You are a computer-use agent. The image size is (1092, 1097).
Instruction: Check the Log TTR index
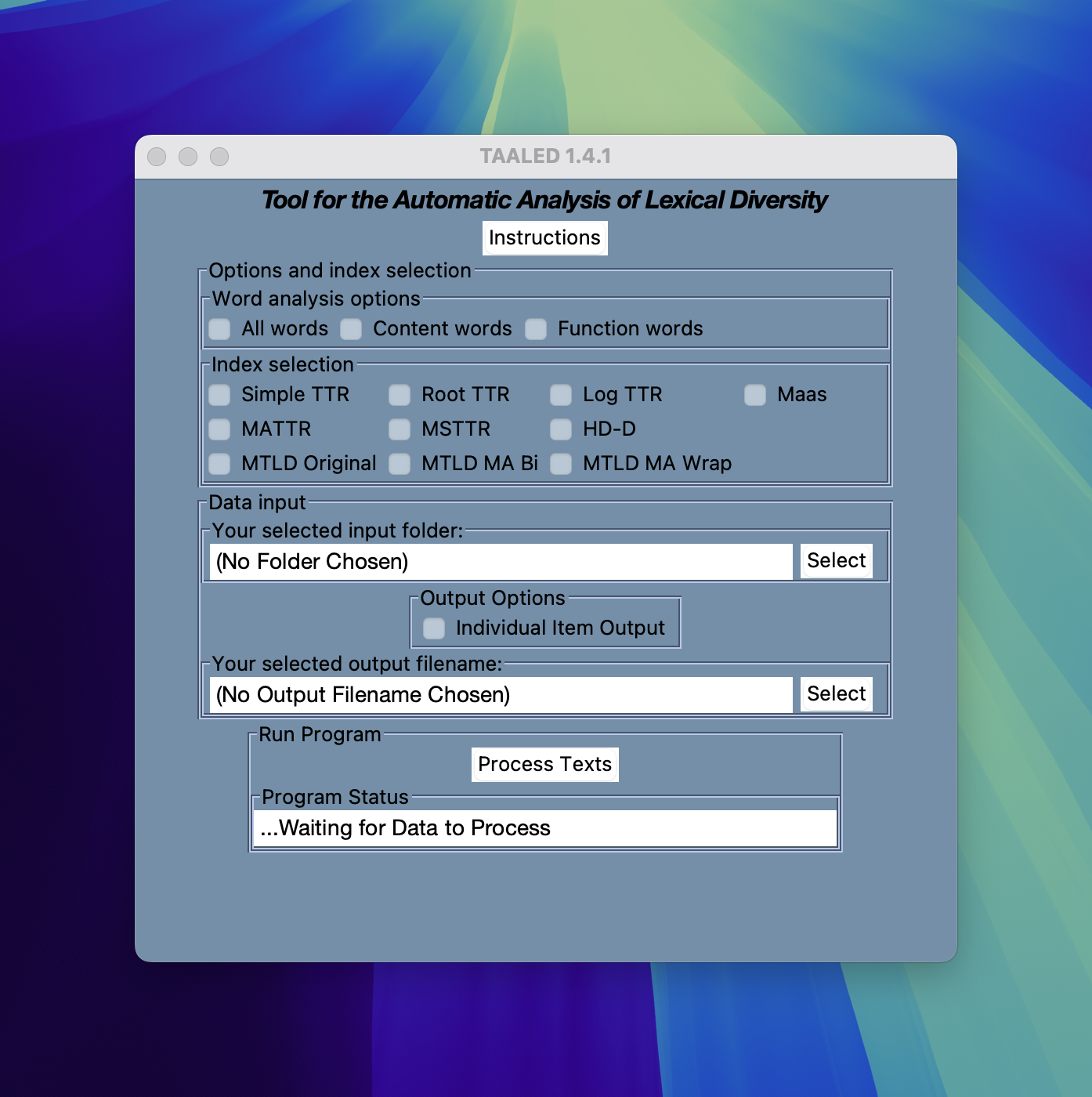point(562,395)
